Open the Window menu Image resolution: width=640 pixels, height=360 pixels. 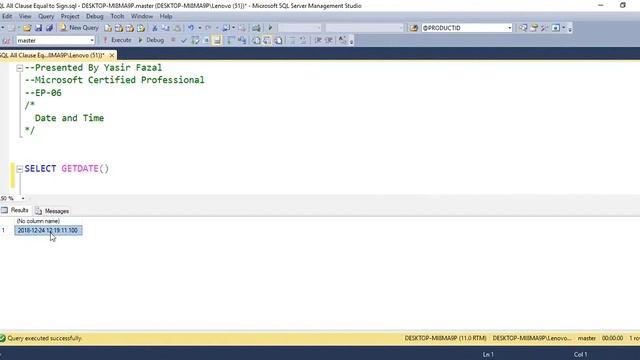point(142,16)
